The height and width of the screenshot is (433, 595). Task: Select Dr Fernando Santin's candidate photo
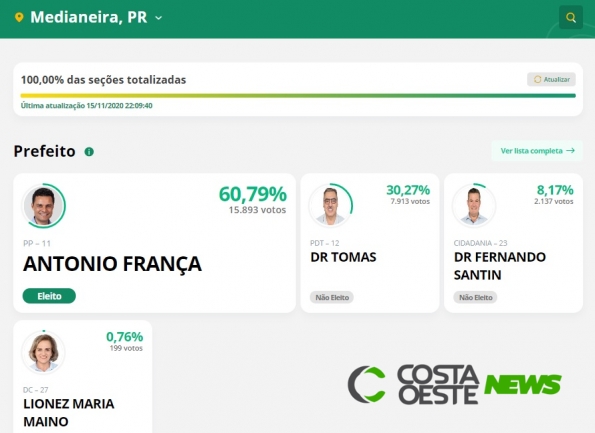(474, 205)
